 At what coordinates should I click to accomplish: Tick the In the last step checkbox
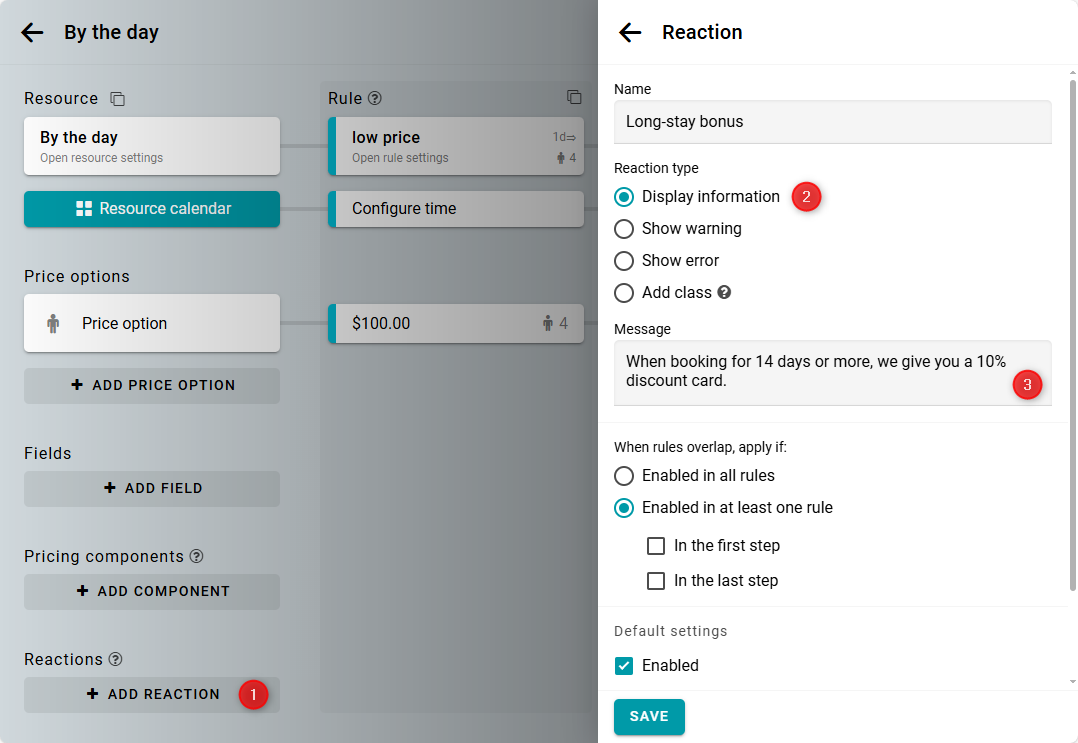pyautogui.click(x=656, y=581)
